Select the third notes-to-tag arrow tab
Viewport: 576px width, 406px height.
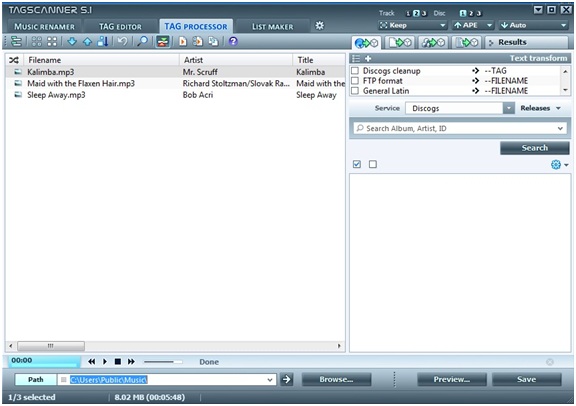[433, 43]
